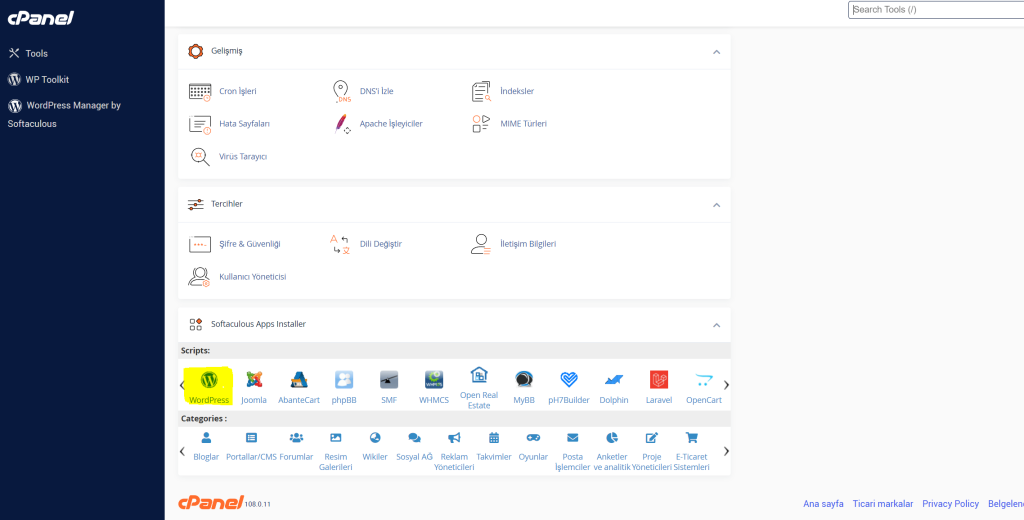Viewport: 1024px width, 520px height.
Task: Open the Forumlar category icon
Action: pyautogui.click(x=296, y=437)
